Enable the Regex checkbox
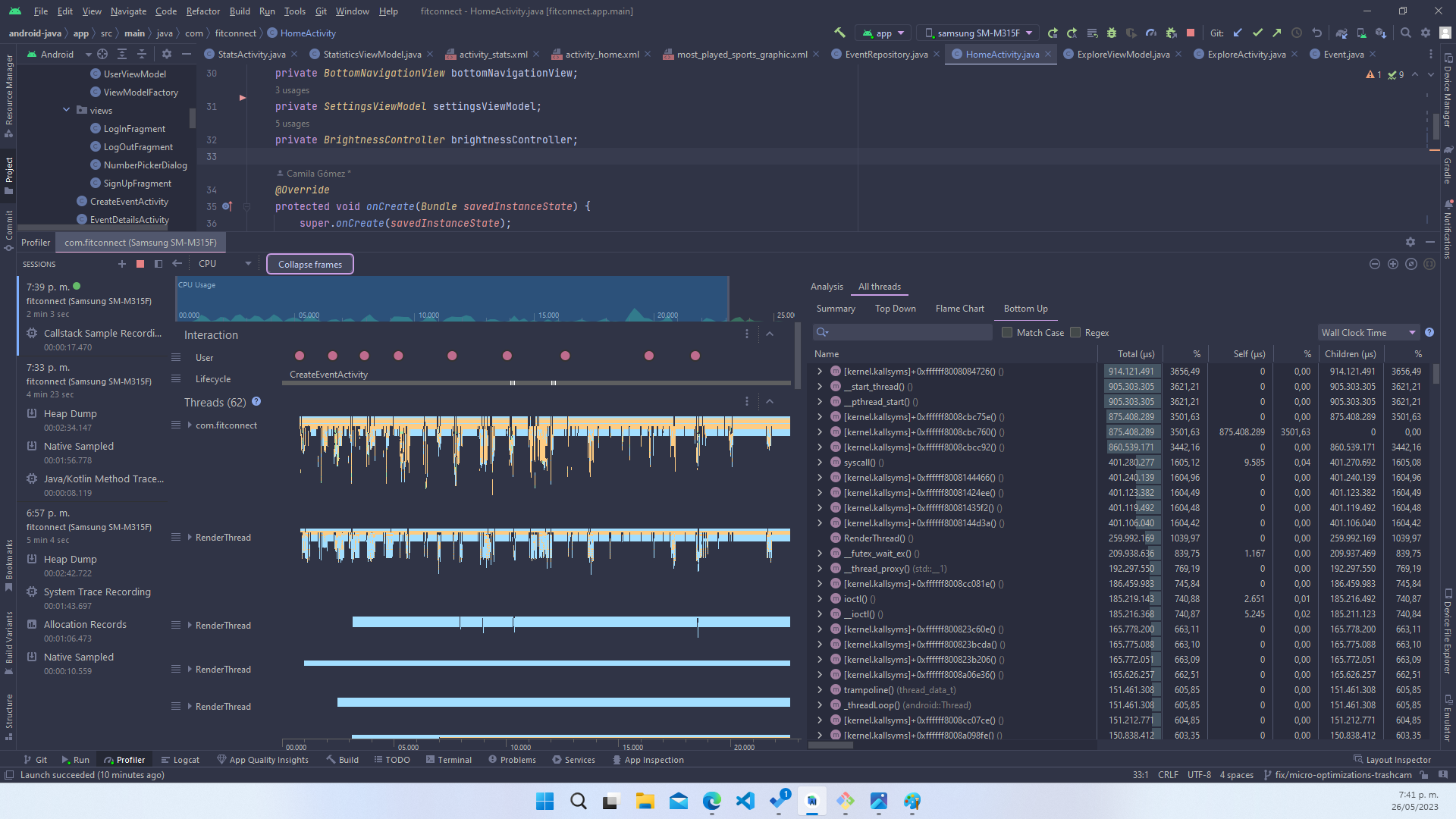Image resolution: width=1456 pixels, height=819 pixels. coord(1075,332)
